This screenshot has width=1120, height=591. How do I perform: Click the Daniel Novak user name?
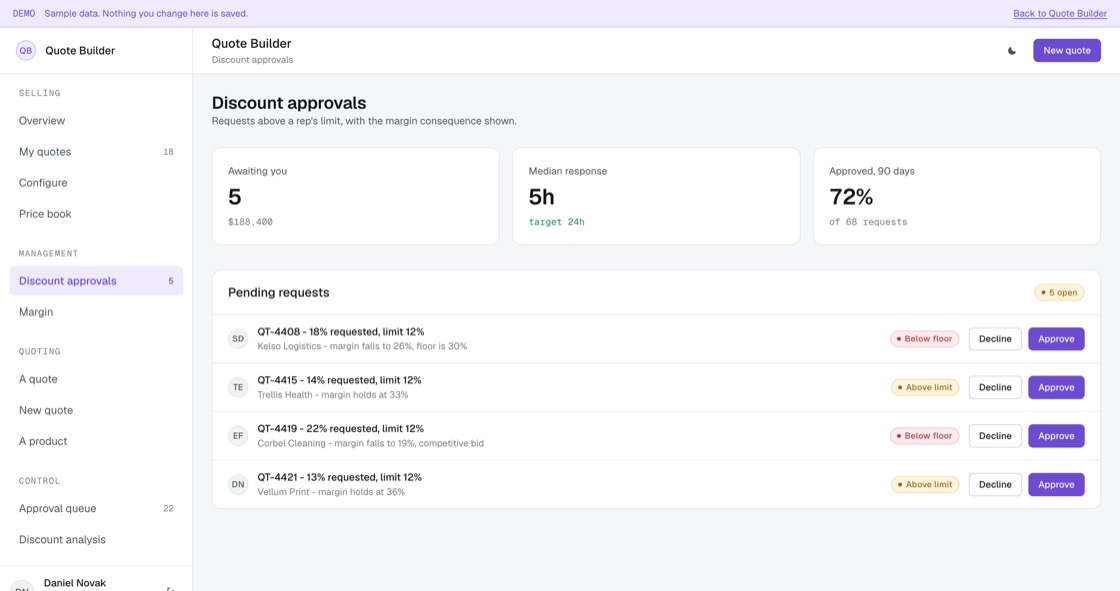[75, 583]
